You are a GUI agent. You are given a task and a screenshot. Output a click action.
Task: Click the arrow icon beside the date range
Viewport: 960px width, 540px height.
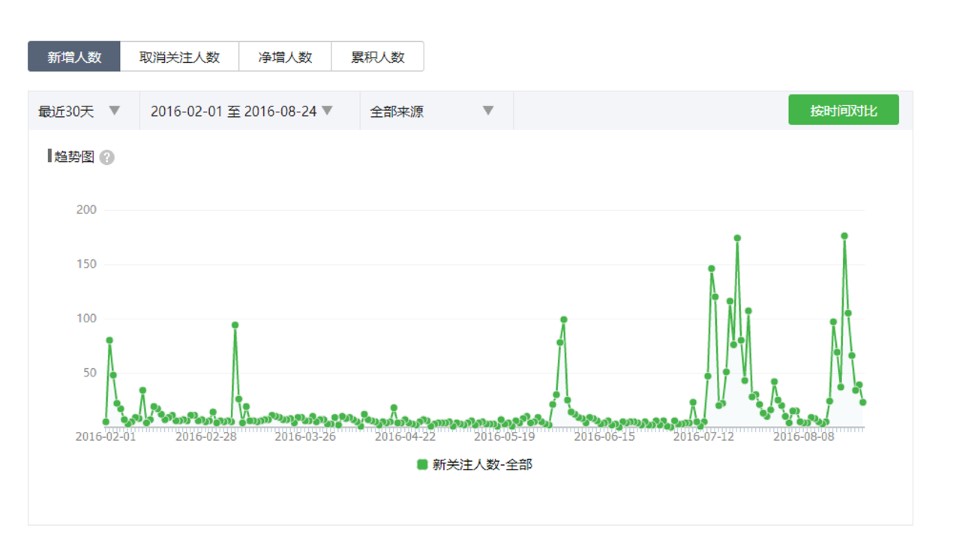[327, 111]
